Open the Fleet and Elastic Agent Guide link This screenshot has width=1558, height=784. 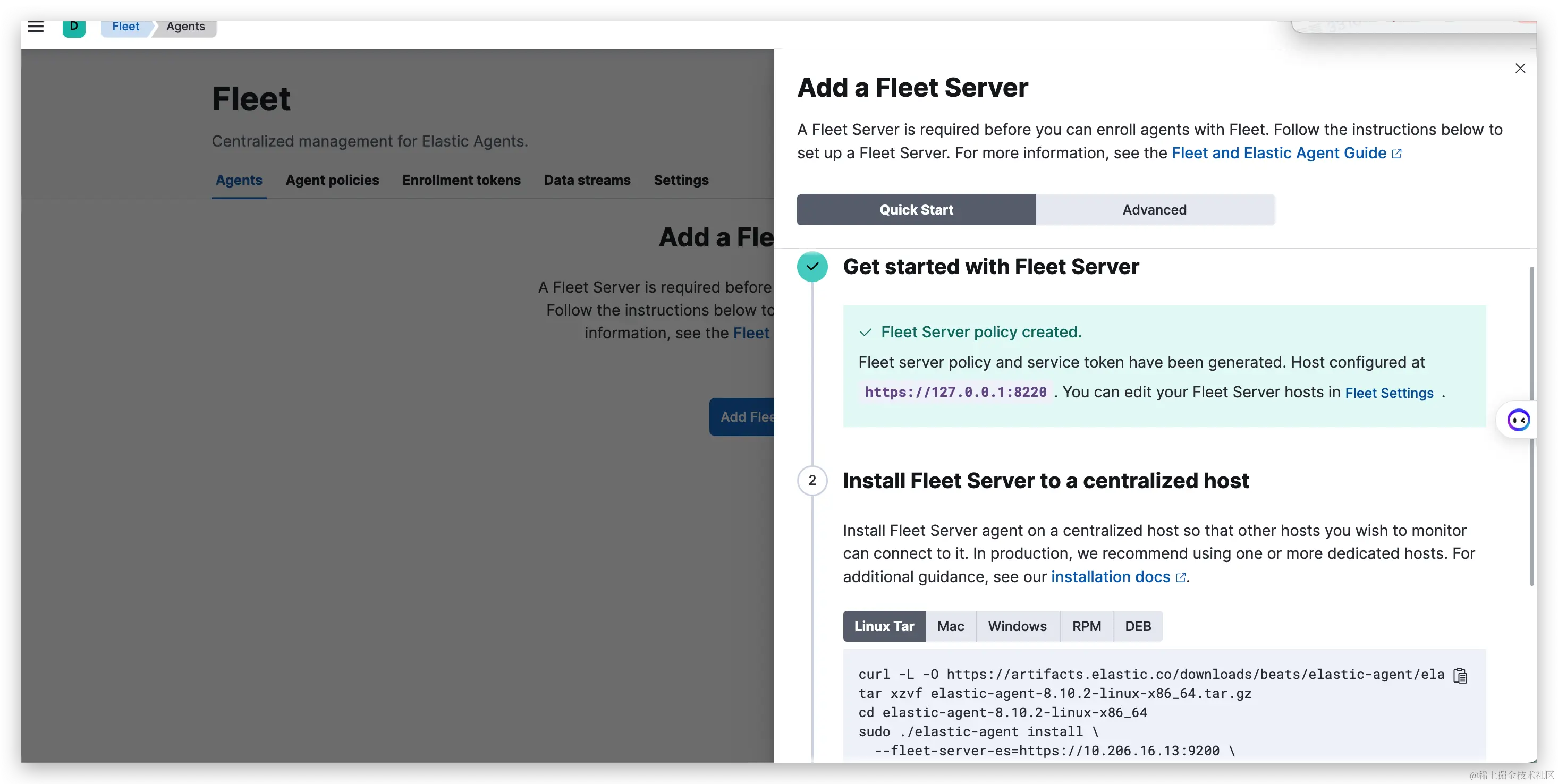(1278, 153)
